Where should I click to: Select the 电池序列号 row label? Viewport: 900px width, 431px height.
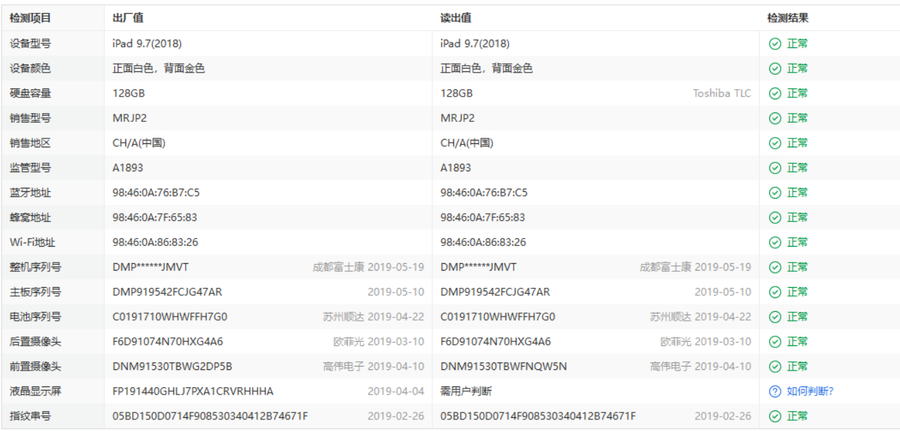tap(36, 317)
